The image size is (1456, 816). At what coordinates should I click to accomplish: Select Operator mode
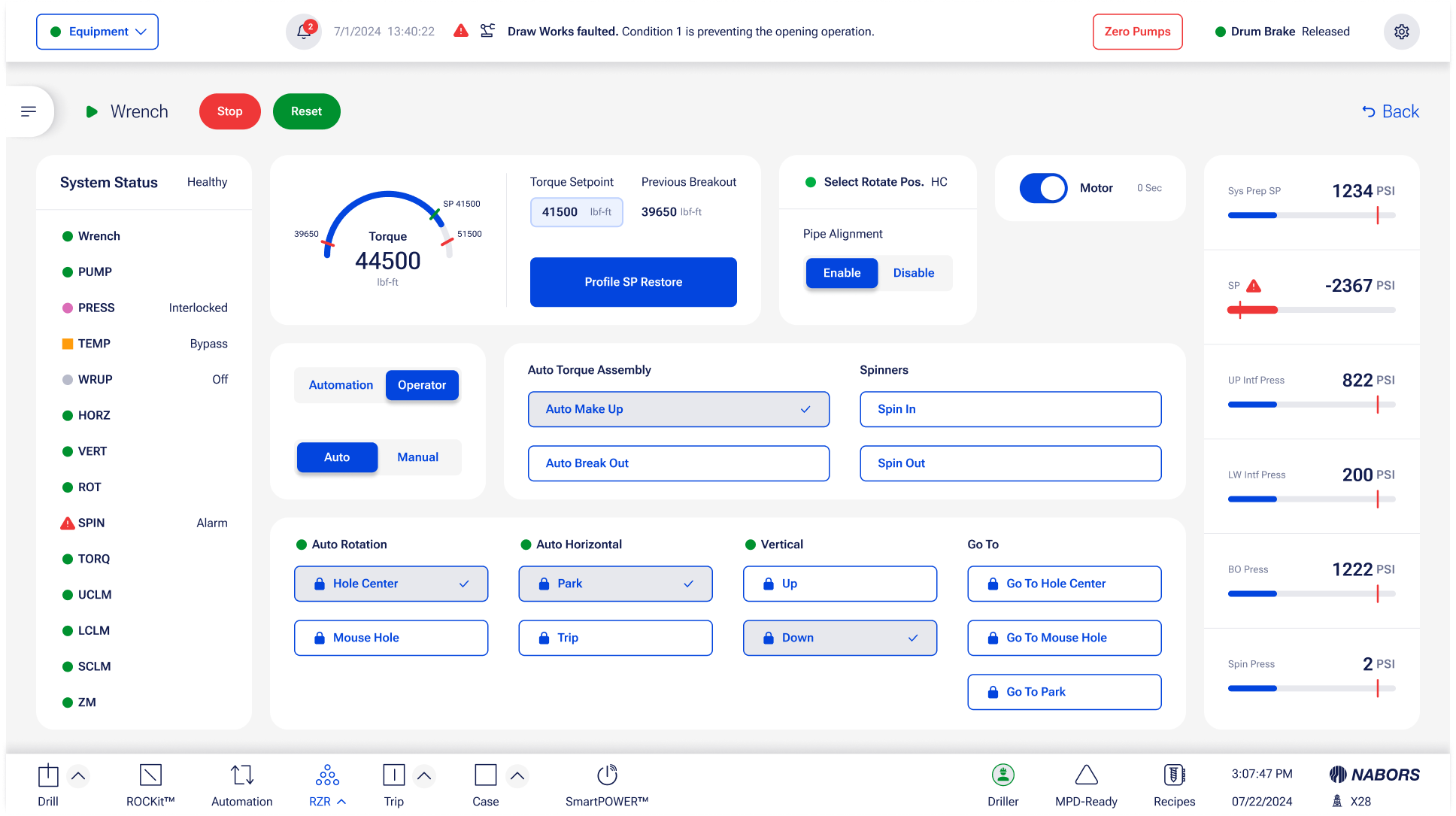(422, 385)
